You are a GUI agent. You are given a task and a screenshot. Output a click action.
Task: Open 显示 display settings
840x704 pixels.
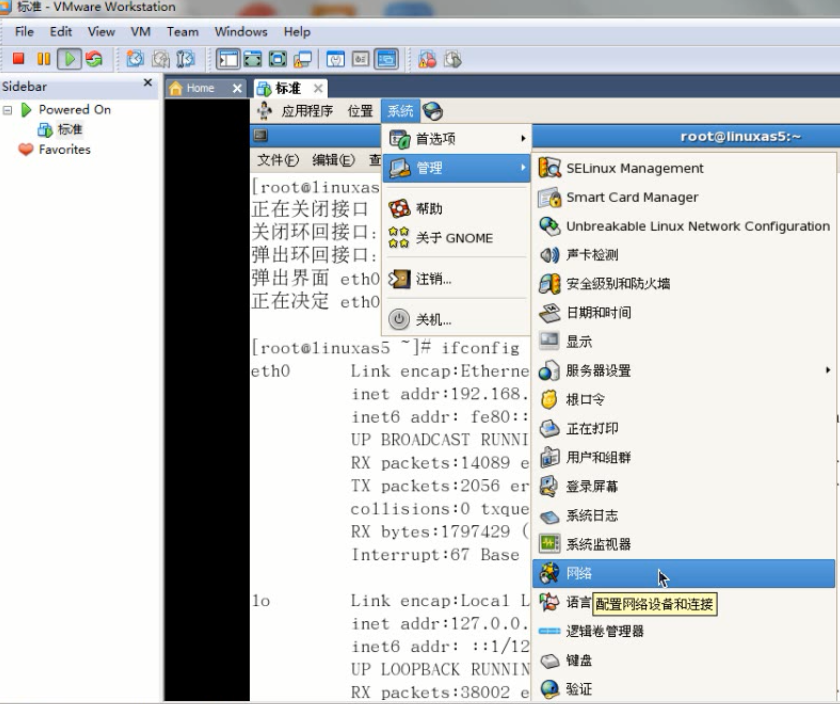(684, 342)
